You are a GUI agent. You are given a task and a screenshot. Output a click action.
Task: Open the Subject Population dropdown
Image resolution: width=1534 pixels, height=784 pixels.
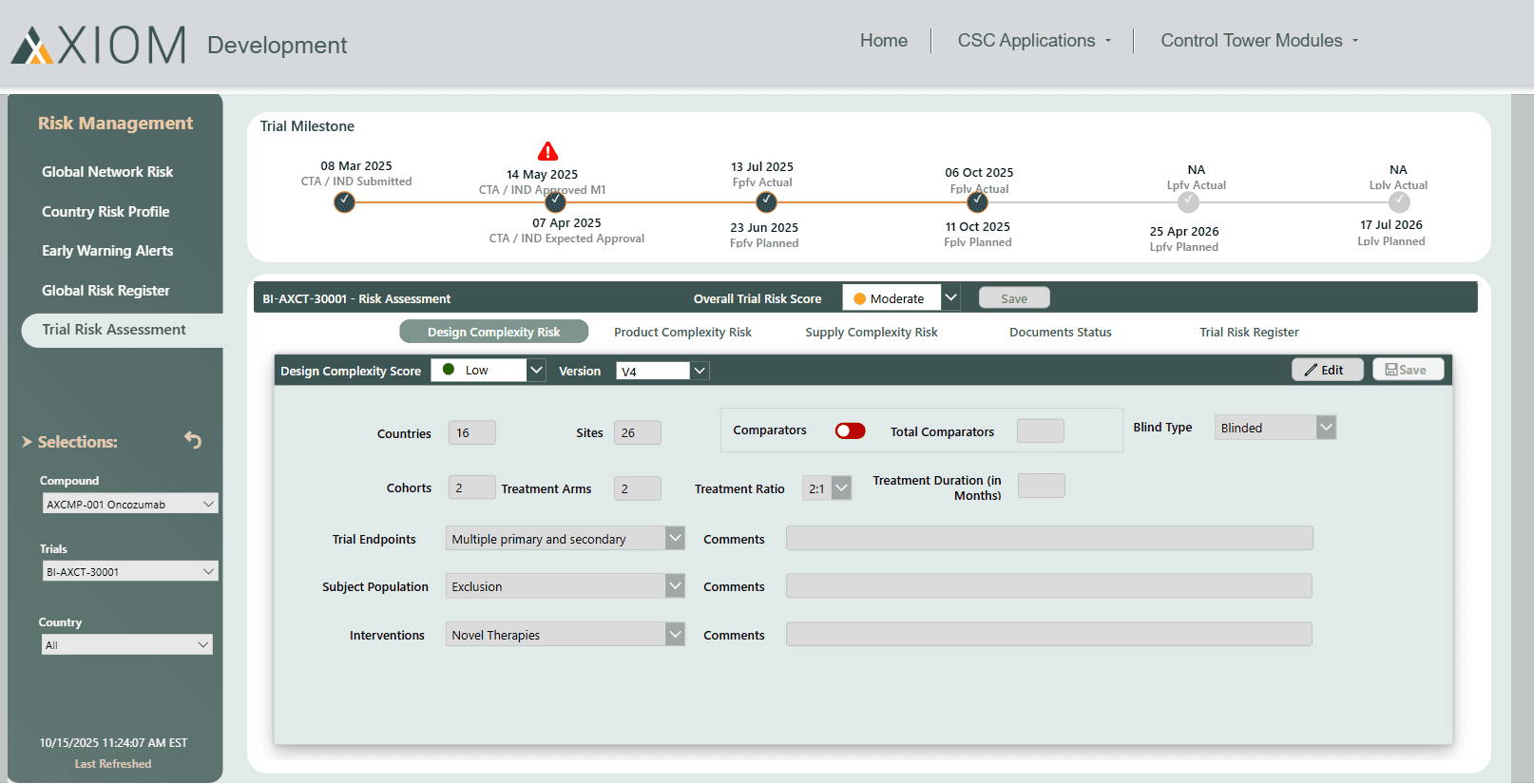pyautogui.click(x=675, y=585)
